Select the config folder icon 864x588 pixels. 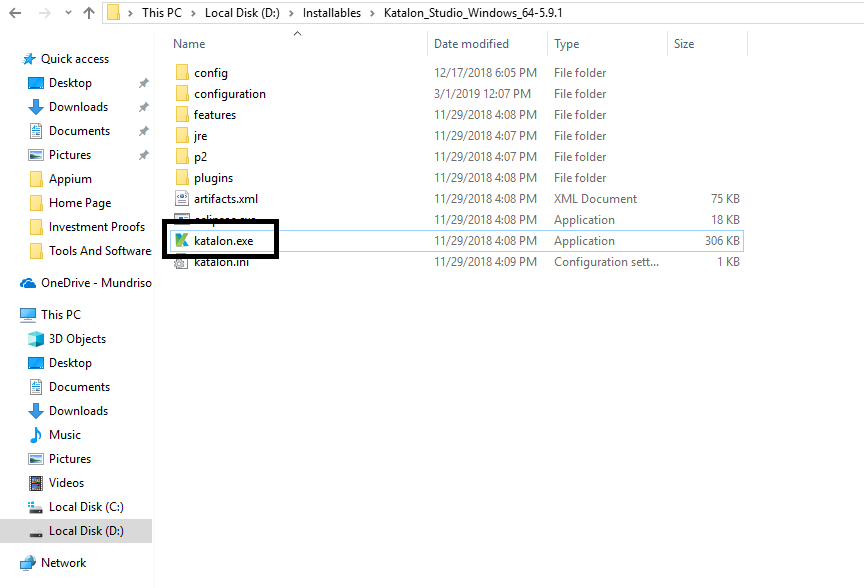coord(182,73)
